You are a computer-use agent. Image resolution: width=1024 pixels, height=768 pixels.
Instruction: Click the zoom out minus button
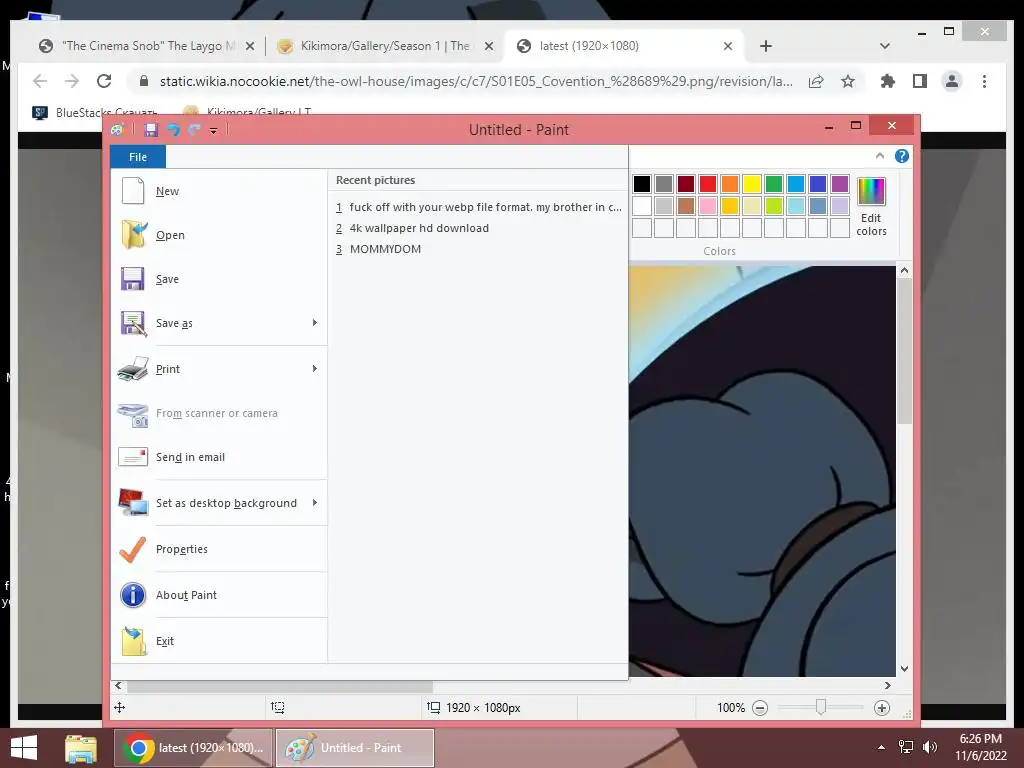pos(760,708)
